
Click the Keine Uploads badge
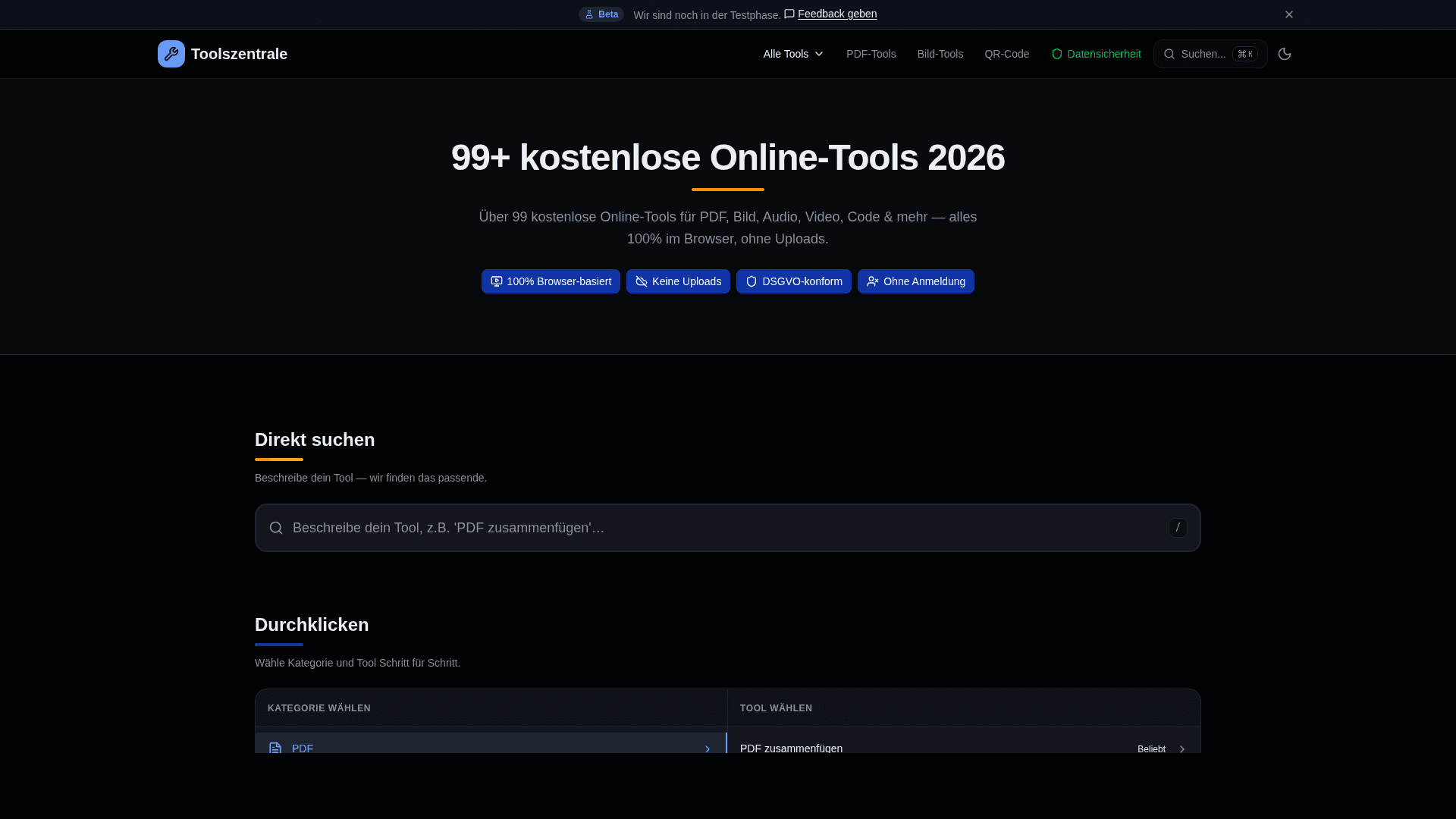[x=678, y=281]
